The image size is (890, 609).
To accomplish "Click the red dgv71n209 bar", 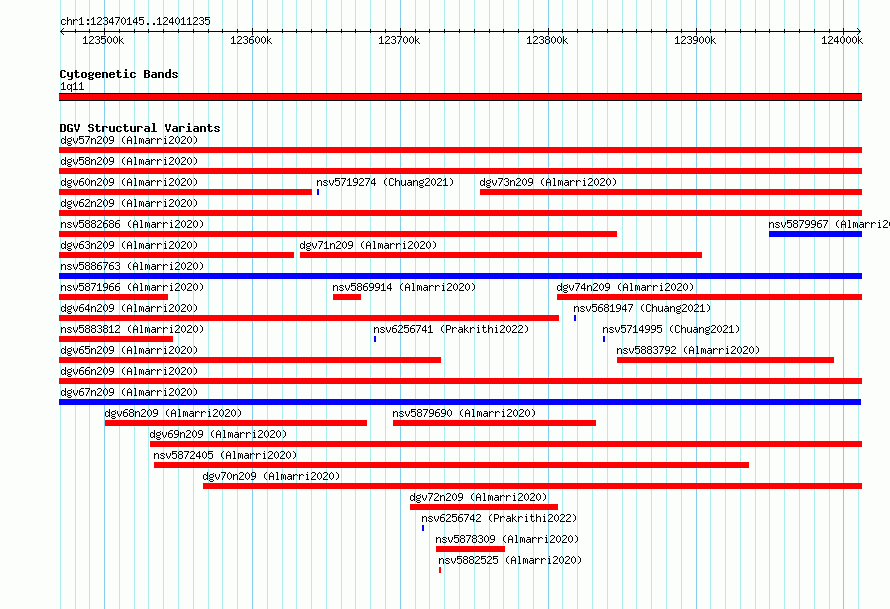I will point(501,255).
